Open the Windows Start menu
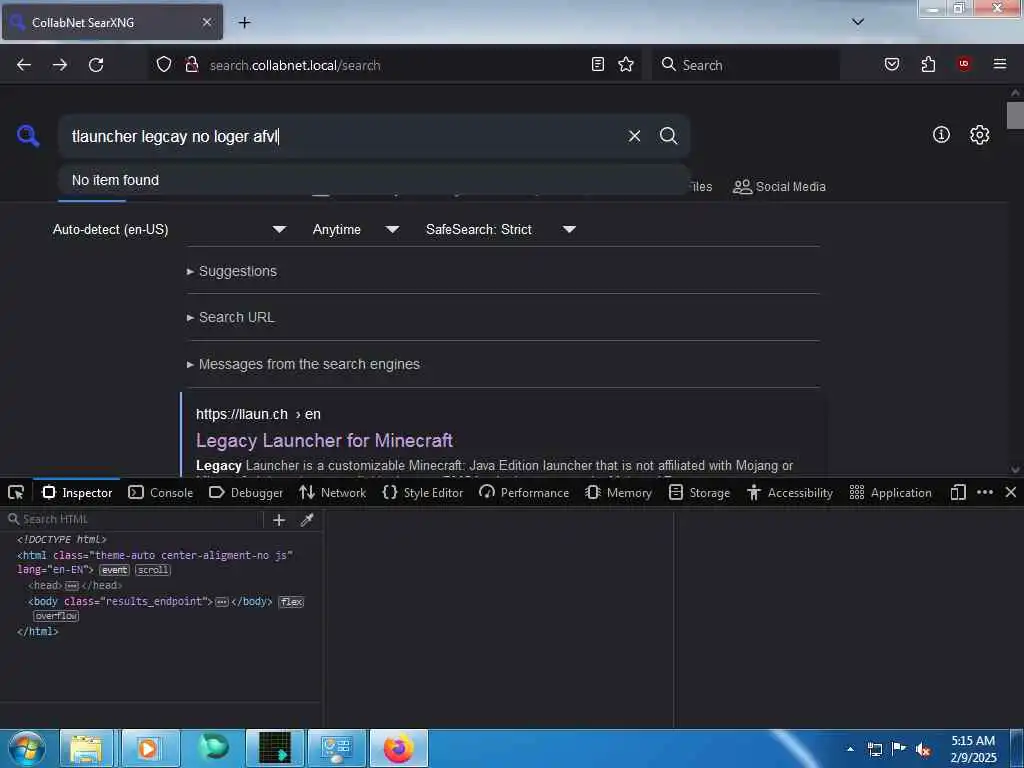Image resolution: width=1024 pixels, height=768 pixels. point(26,748)
